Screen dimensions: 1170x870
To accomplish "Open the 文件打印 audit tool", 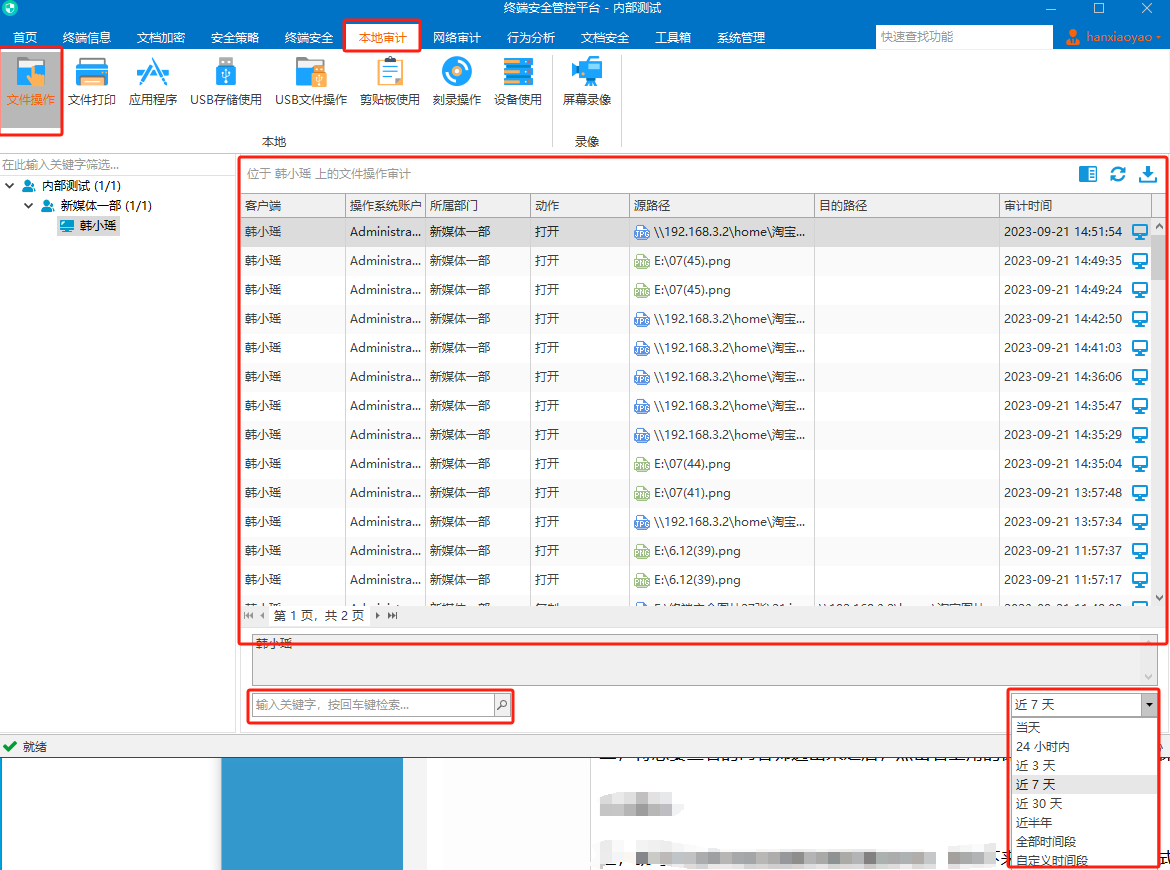I will coord(92,82).
